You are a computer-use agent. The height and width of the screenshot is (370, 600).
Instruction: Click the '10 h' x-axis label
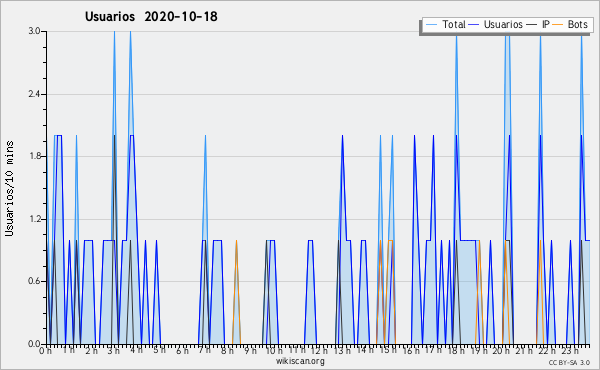coord(274,350)
